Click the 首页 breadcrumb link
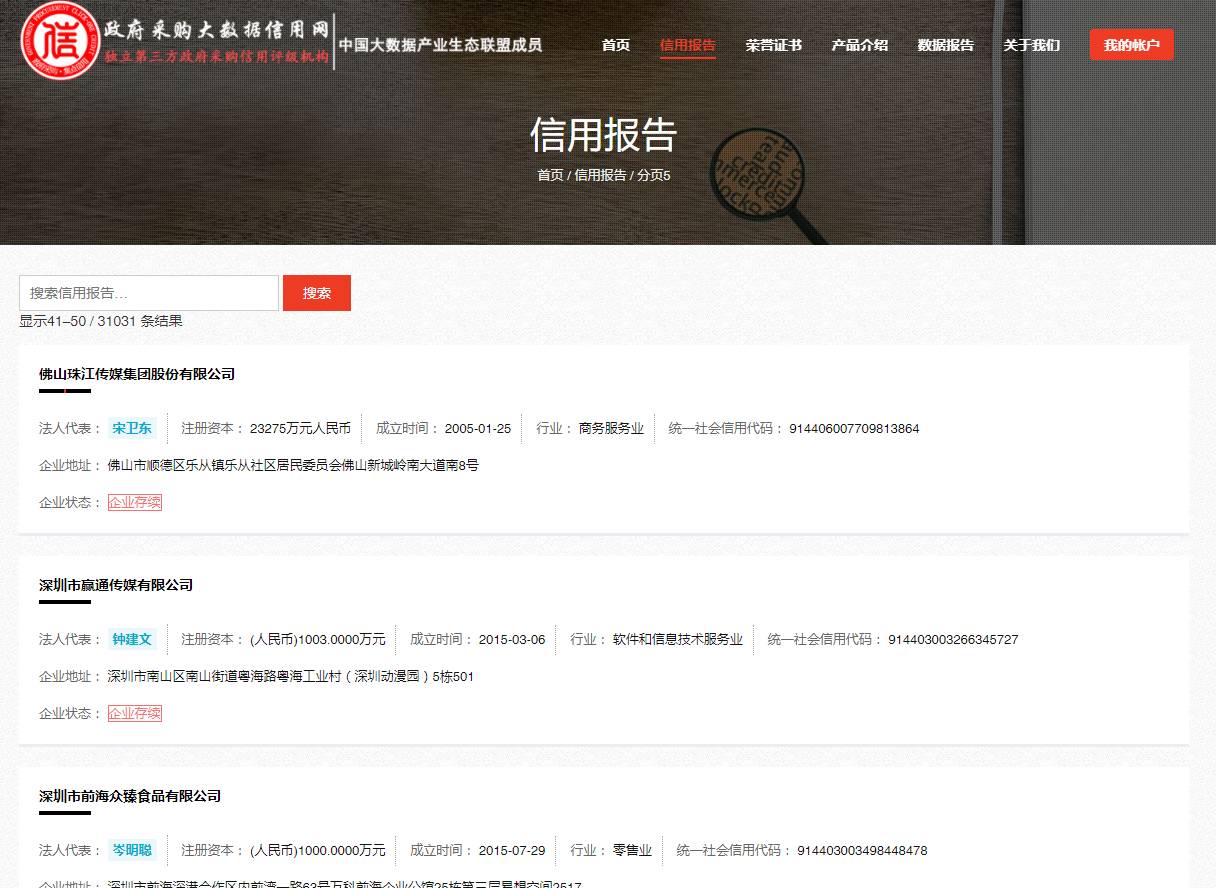The width and height of the screenshot is (1216, 888). click(550, 175)
